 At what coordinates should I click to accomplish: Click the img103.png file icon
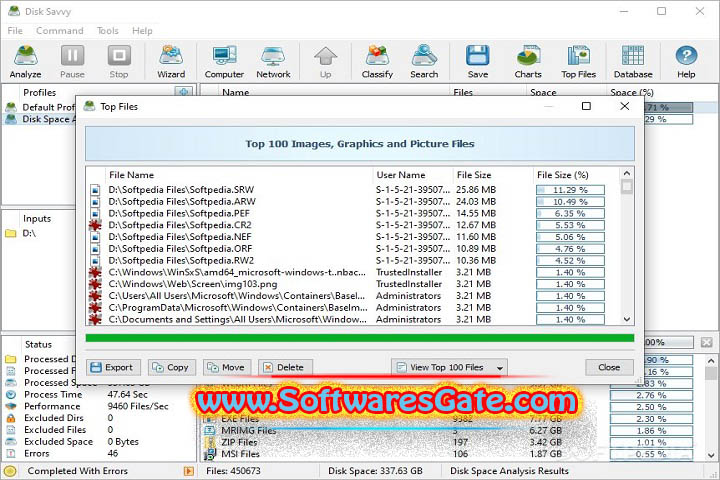(95, 284)
